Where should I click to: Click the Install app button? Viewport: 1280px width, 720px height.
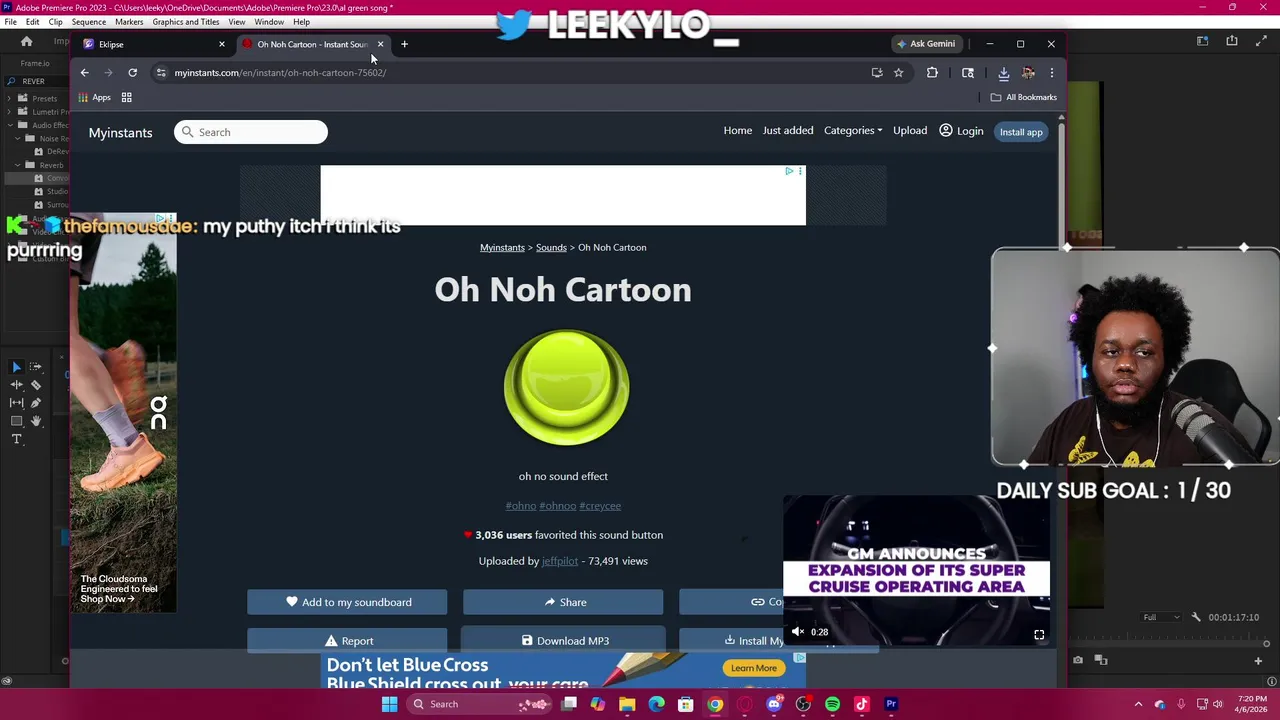(1021, 132)
